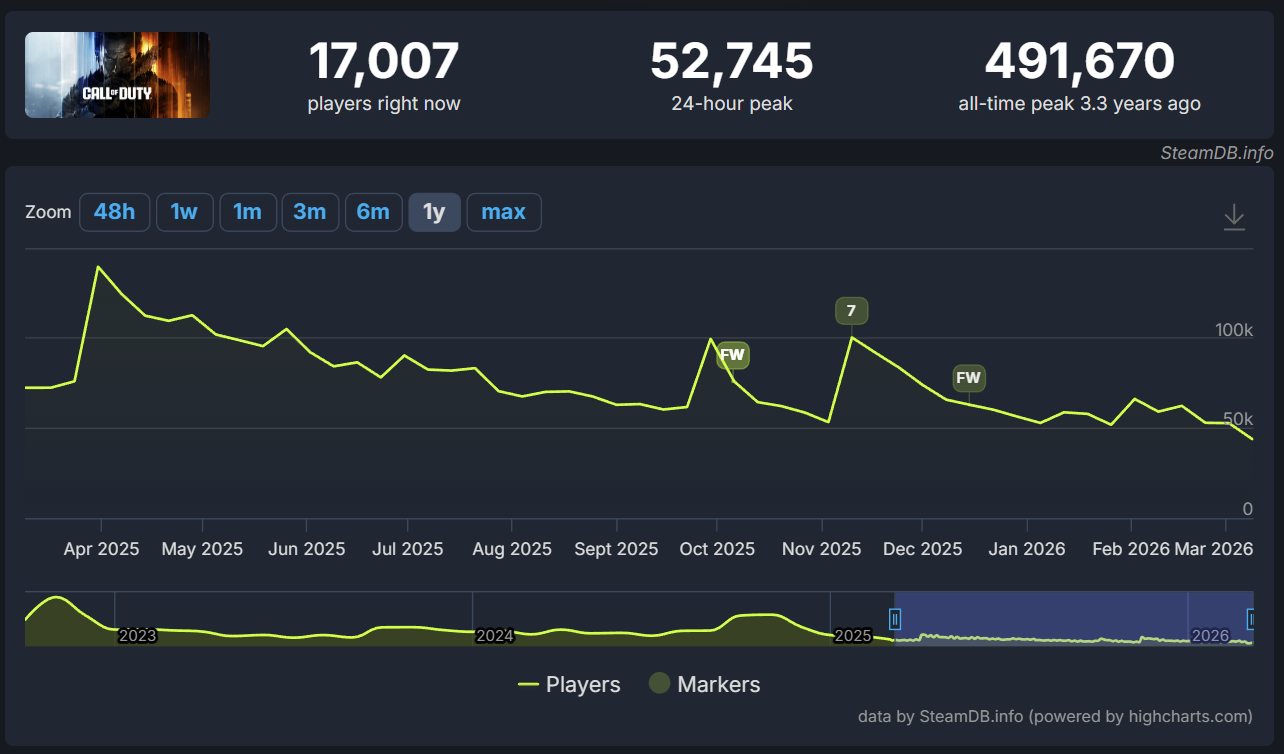Click the May 2025 axis label
Screen dimensions: 1284x754
click(202, 549)
